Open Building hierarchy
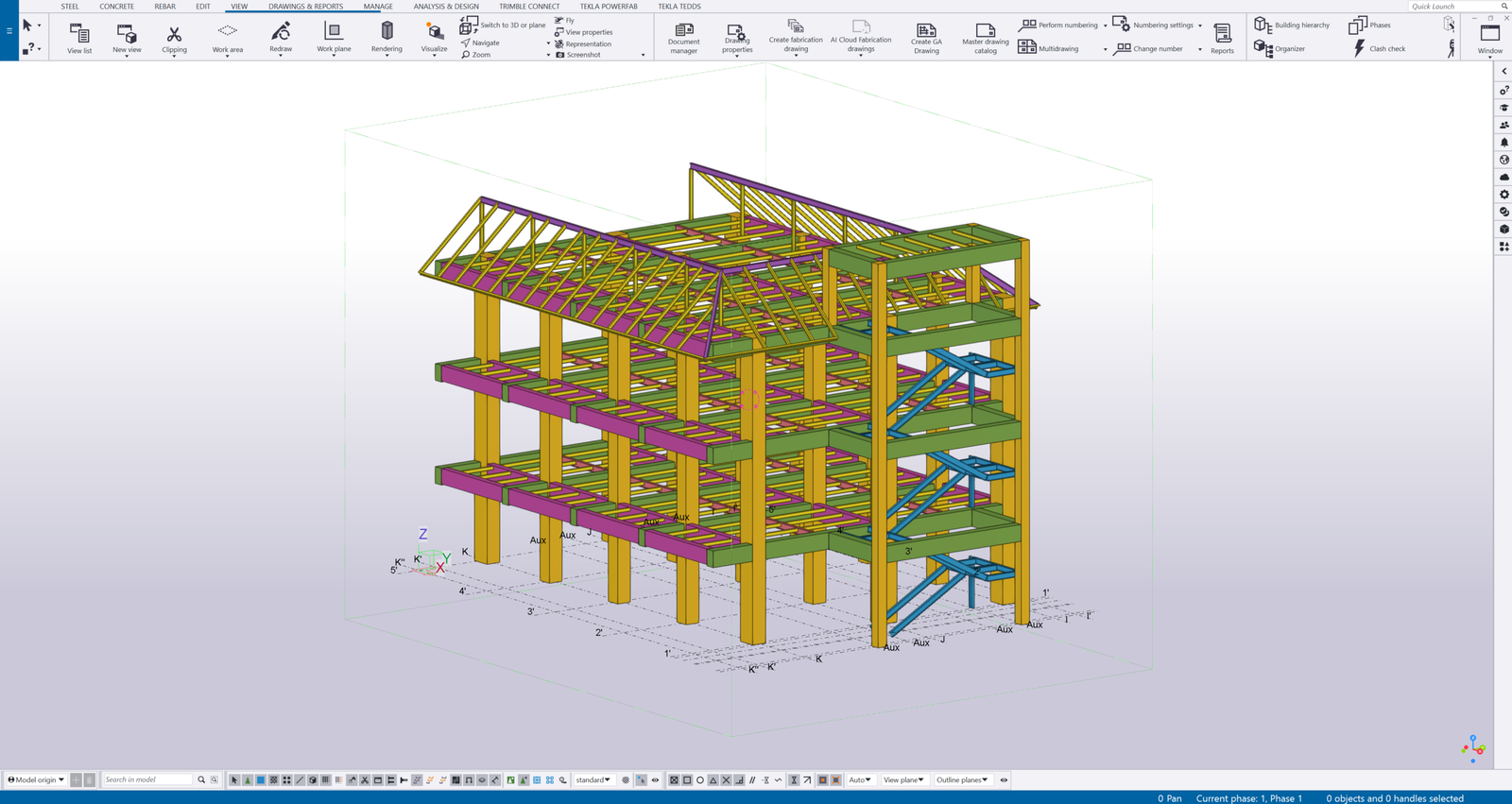Viewport: 1512px width, 804px height. (x=1292, y=25)
